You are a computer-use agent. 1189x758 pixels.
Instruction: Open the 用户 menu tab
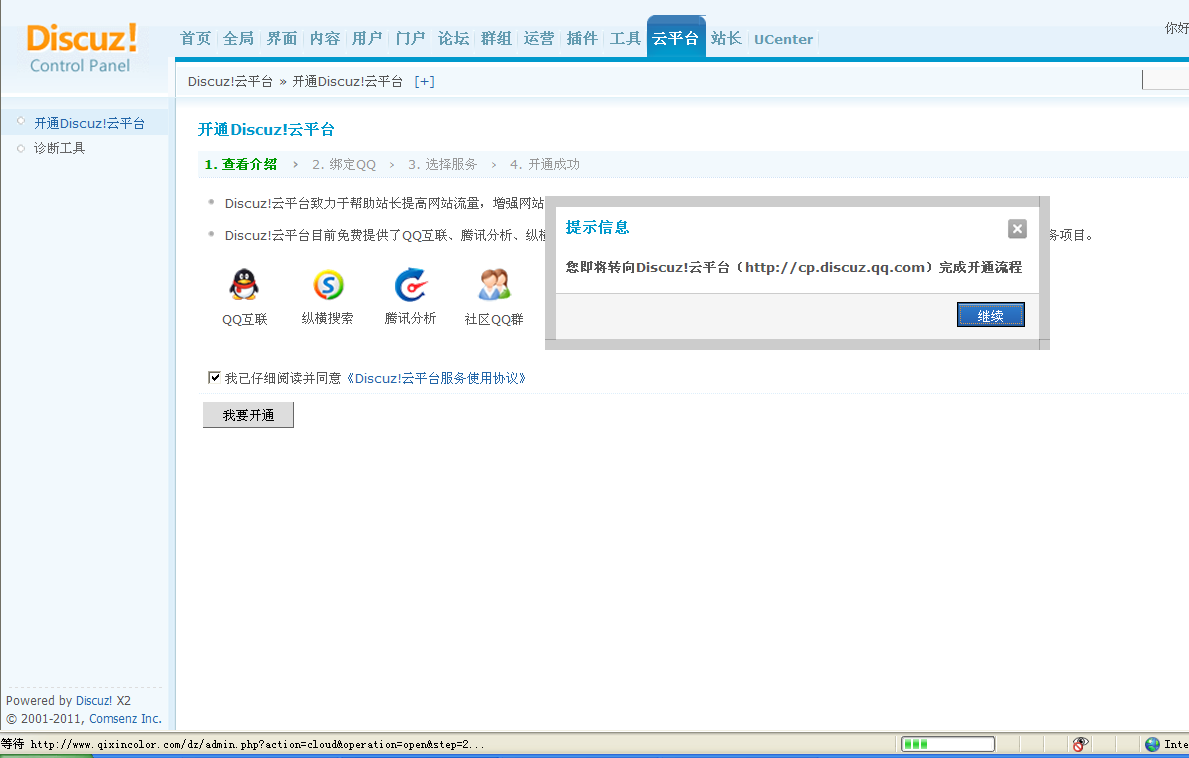pos(367,39)
